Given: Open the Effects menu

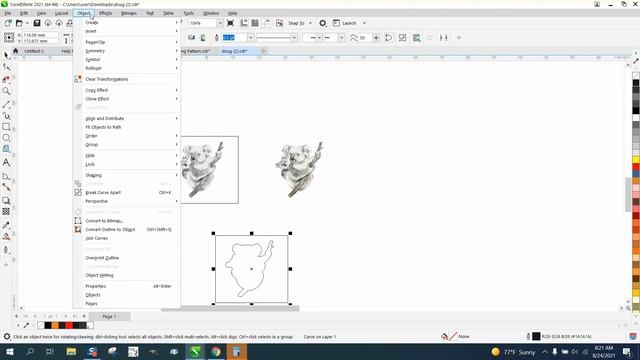Looking at the screenshot, I should pyautogui.click(x=105, y=13).
